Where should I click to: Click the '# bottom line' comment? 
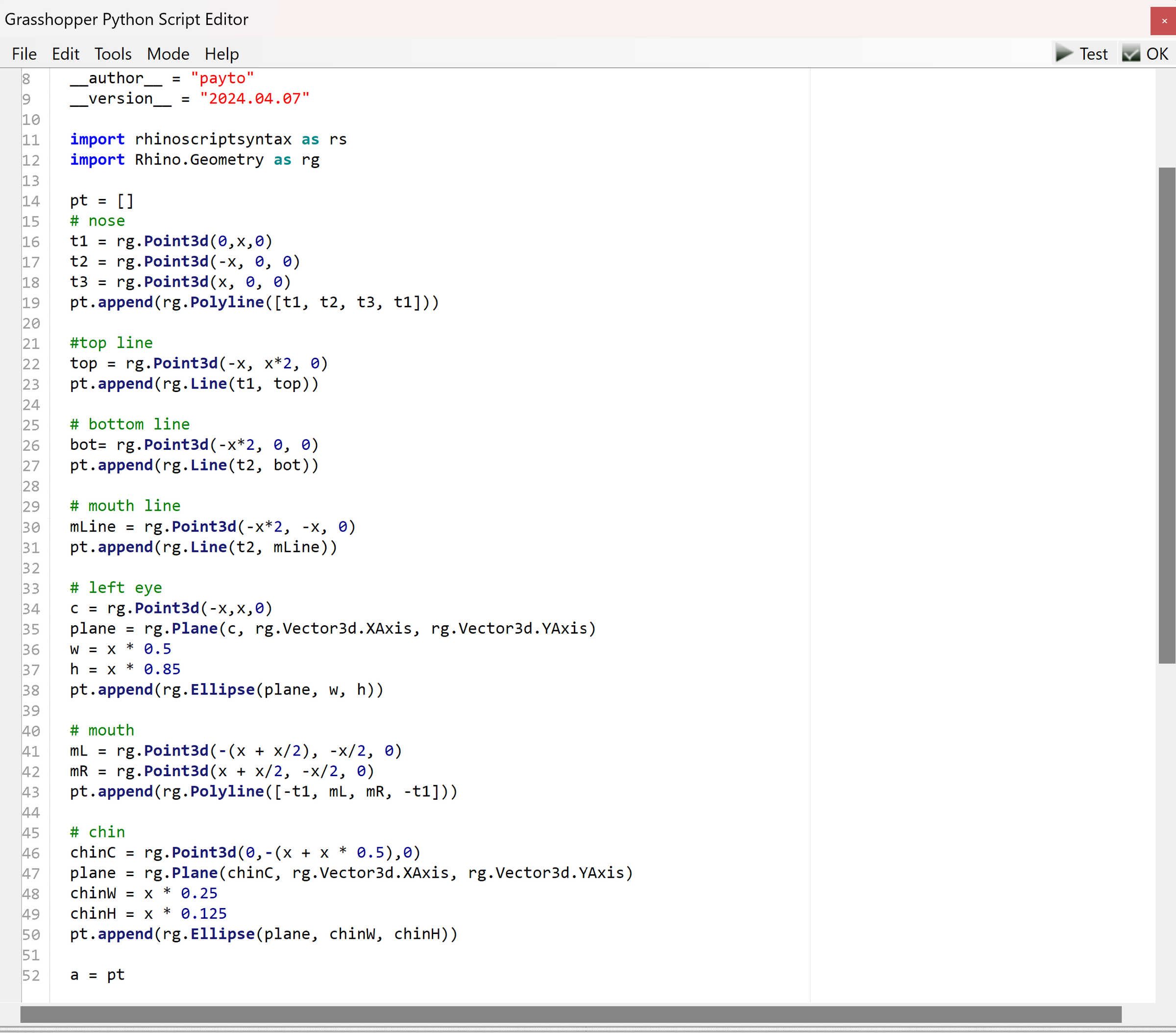(x=129, y=424)
